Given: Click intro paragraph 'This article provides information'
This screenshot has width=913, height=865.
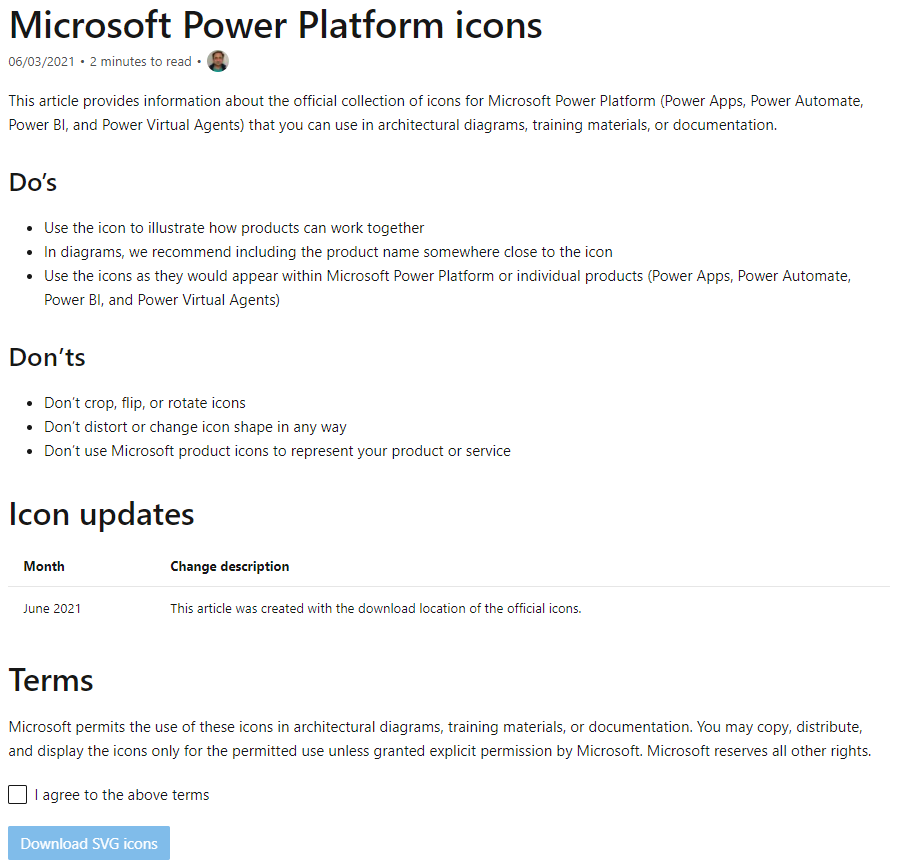Looking at the screenshot, I should coord(436,113).
